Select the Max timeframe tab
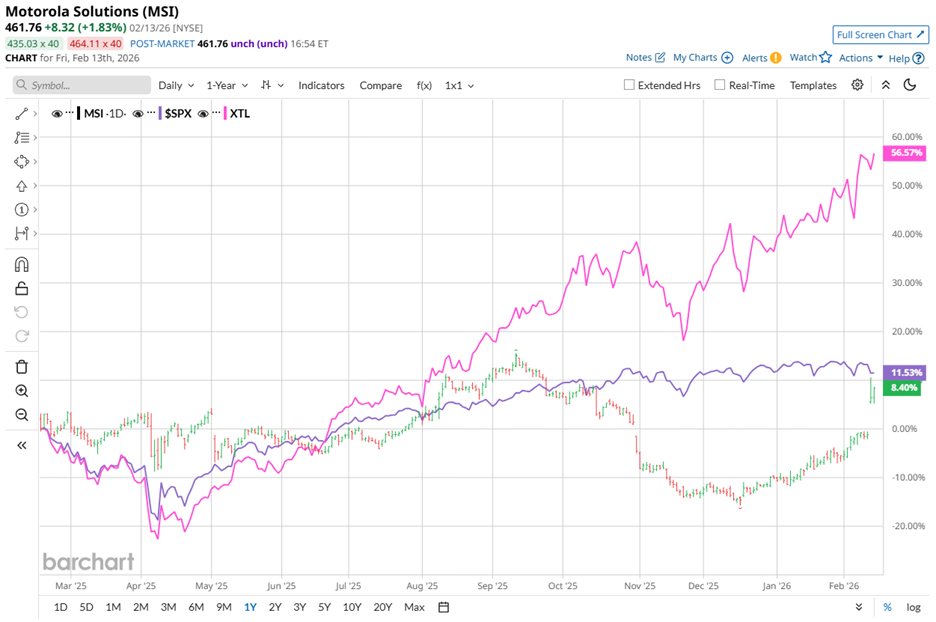 tap(414, 607)
